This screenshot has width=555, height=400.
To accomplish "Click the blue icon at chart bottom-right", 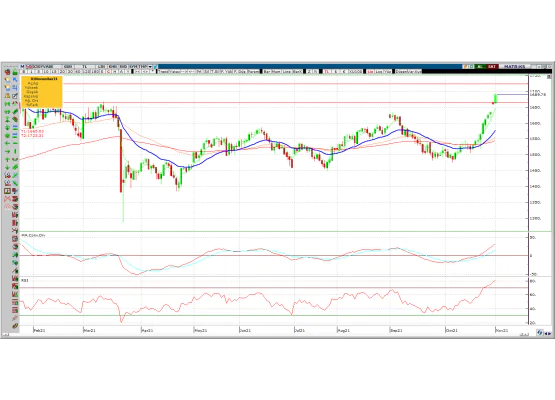I will point(539,332).
